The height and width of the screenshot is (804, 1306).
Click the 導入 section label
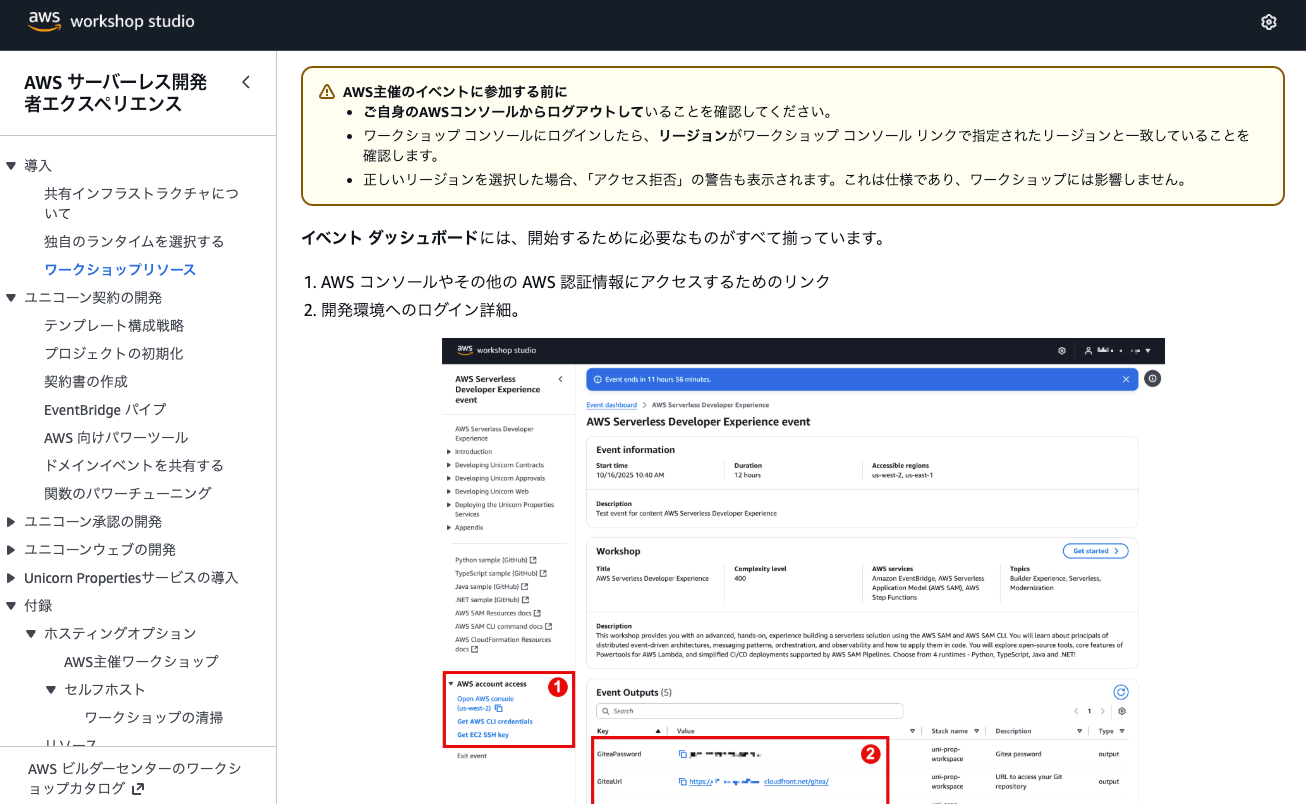point(38,166)
